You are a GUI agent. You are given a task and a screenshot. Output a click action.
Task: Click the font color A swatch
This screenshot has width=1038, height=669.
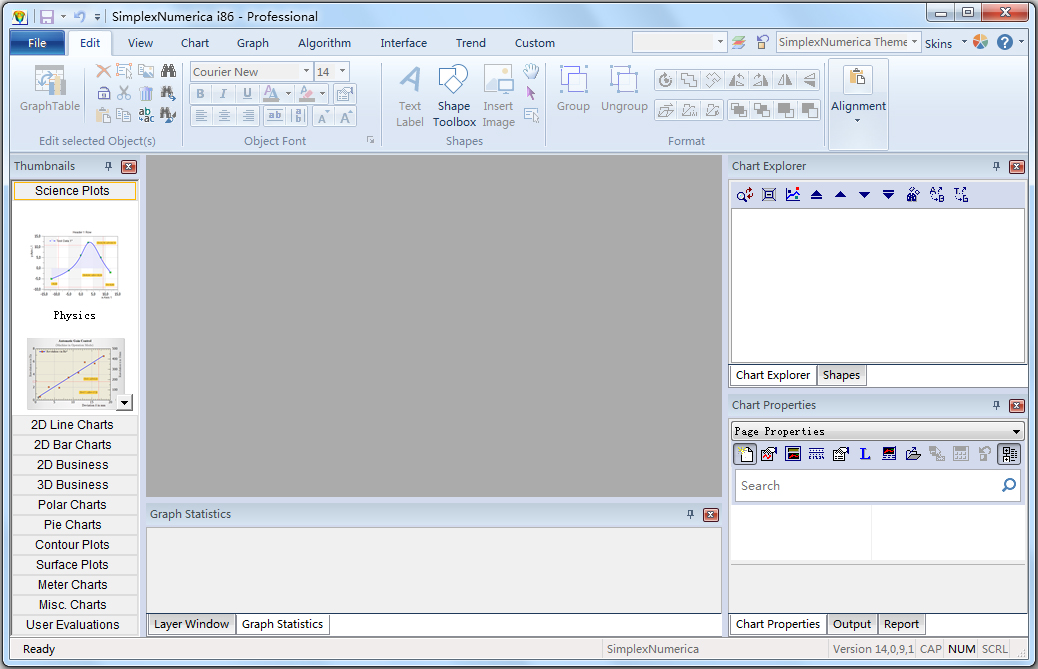(x=271, y=93)
